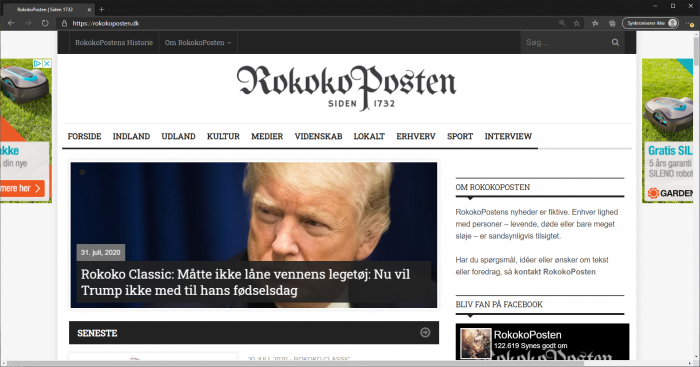The width and height of the screenshot is (700, 367).
Task: Add this page to favorites with star icon
Action: pyautogui.click(x=576, y=23)
